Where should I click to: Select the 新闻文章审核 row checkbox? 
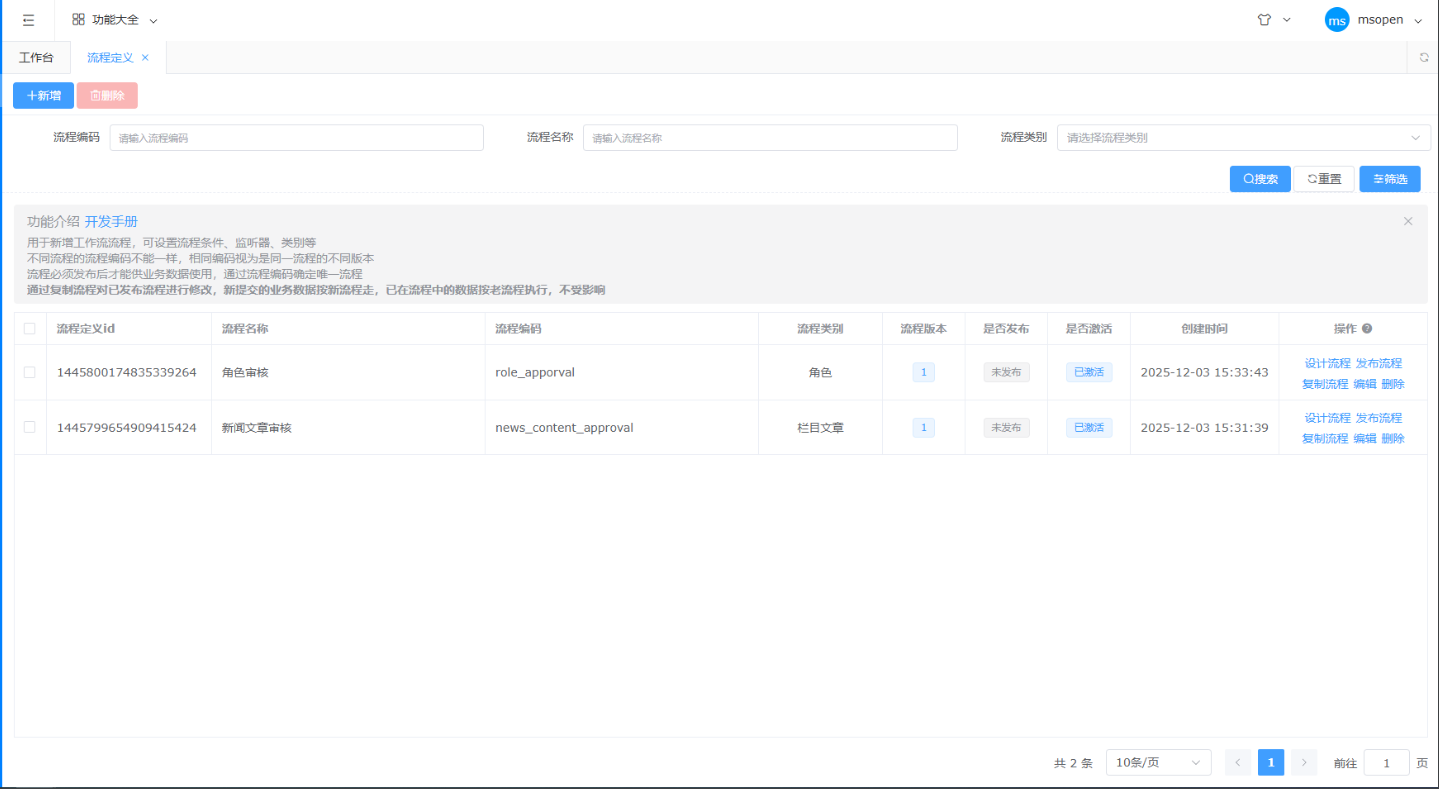[30, 427]
